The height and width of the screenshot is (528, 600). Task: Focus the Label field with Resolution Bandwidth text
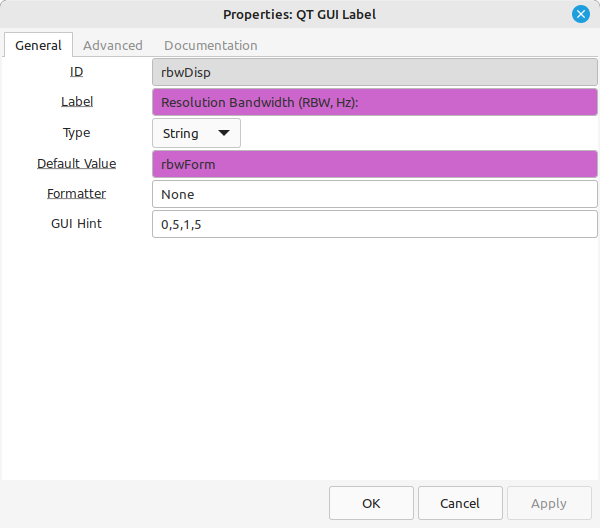tap(375, 102)
